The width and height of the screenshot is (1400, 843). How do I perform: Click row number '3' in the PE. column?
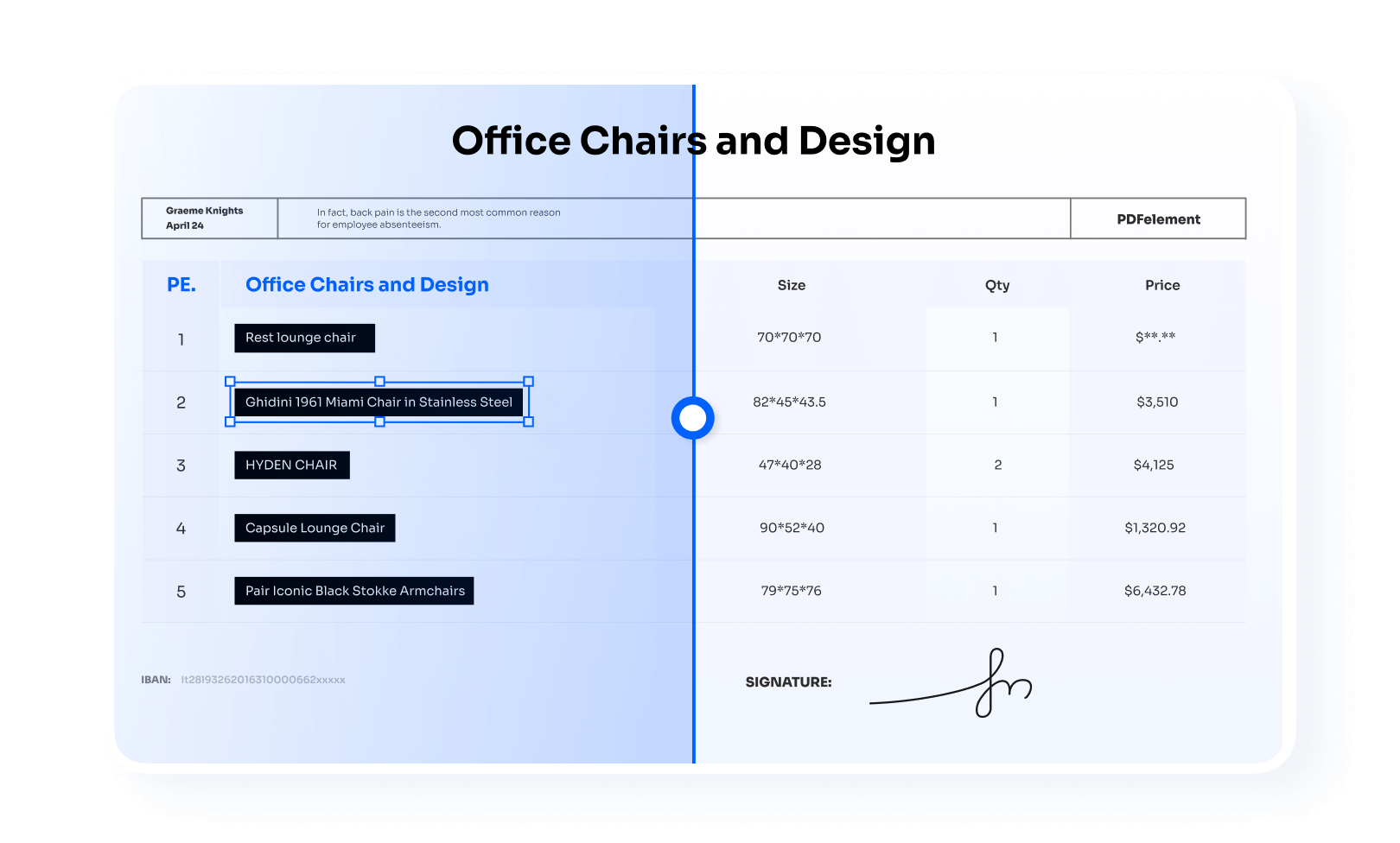[181, 466]
